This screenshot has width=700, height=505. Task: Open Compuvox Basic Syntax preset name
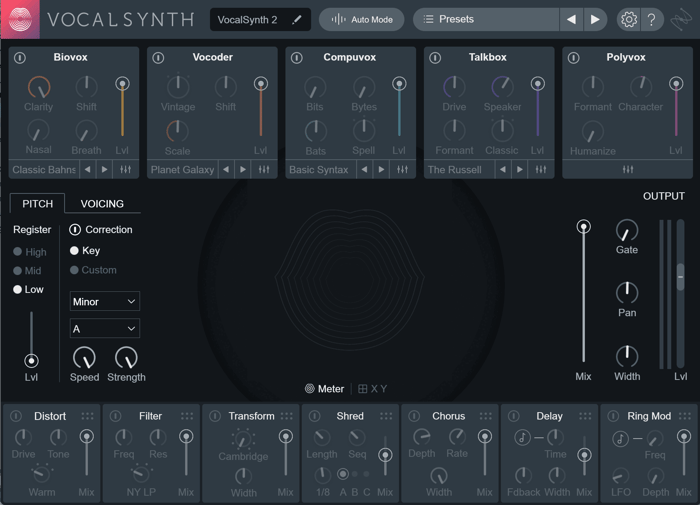point(320,170)
